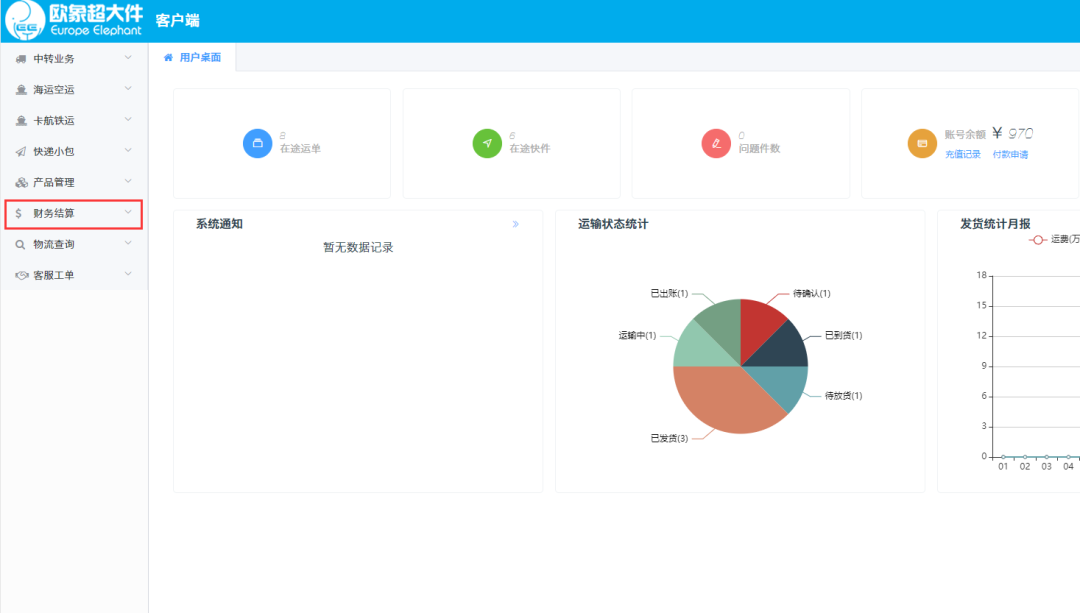Click the double-arrow icon in 系统通知
Screen dimensions: 1080x613
515,224
